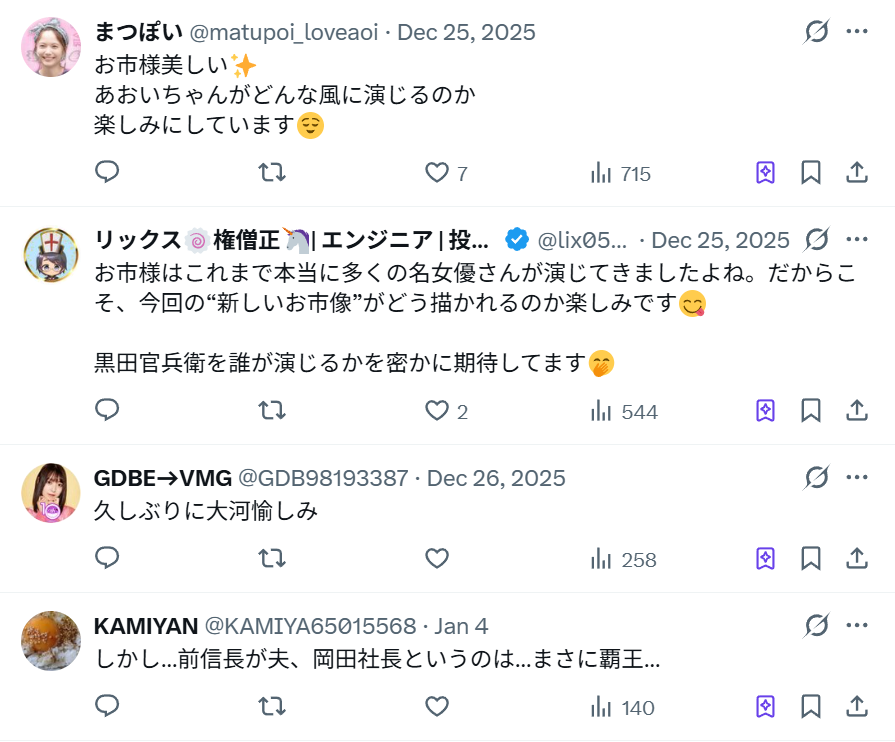Open @matupoi_loveaoi profile handle

point(284,32)
